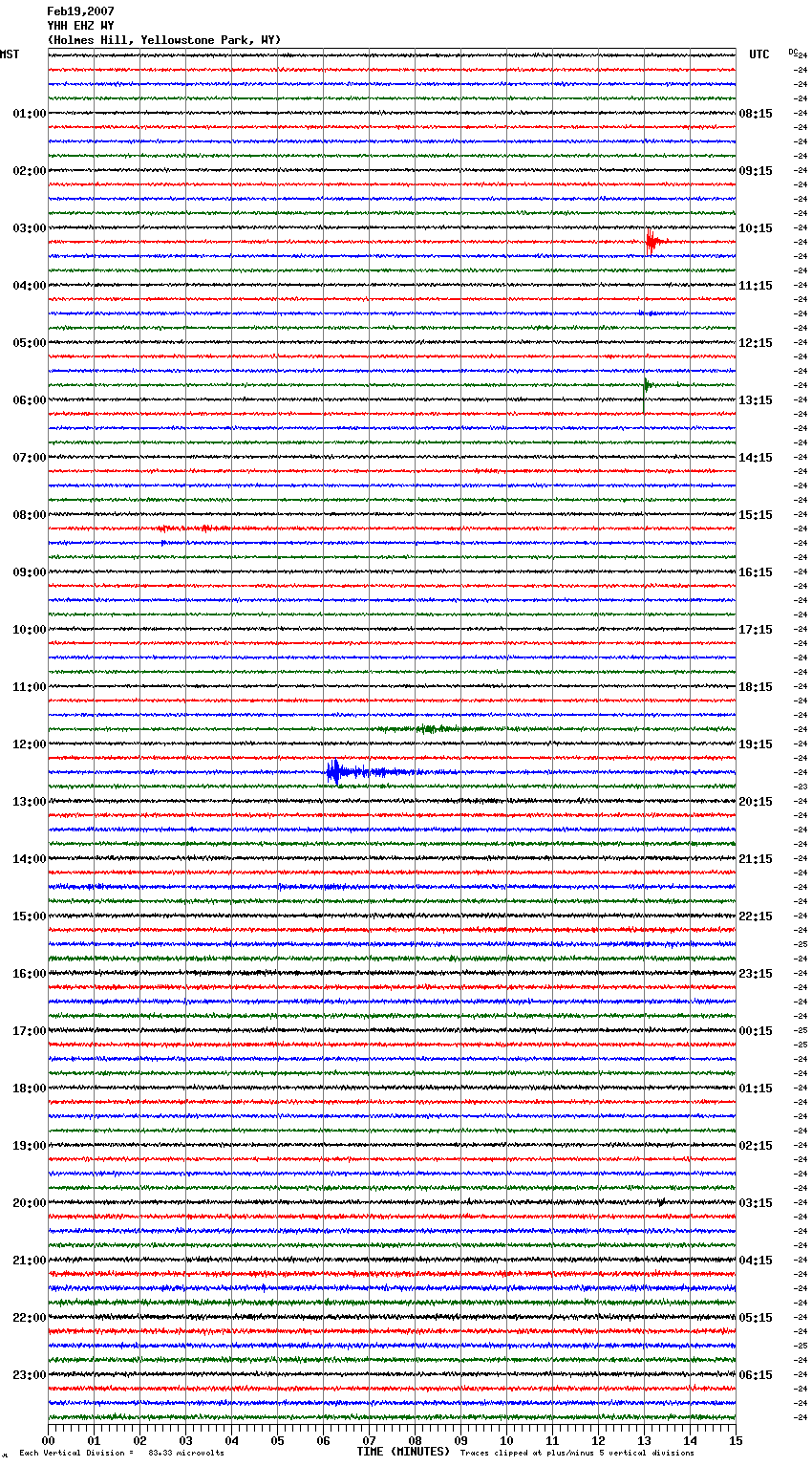The image size is (812, 1466).
Task: Click the "20:15" UTC time label
Action: pos(756,802)
